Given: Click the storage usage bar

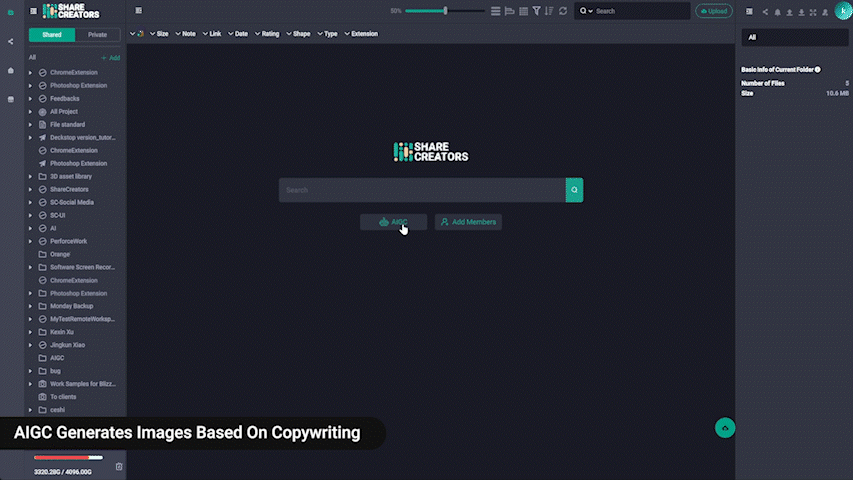Looking at the screenshot, I should pyautogui.click(x=68, y=458).
